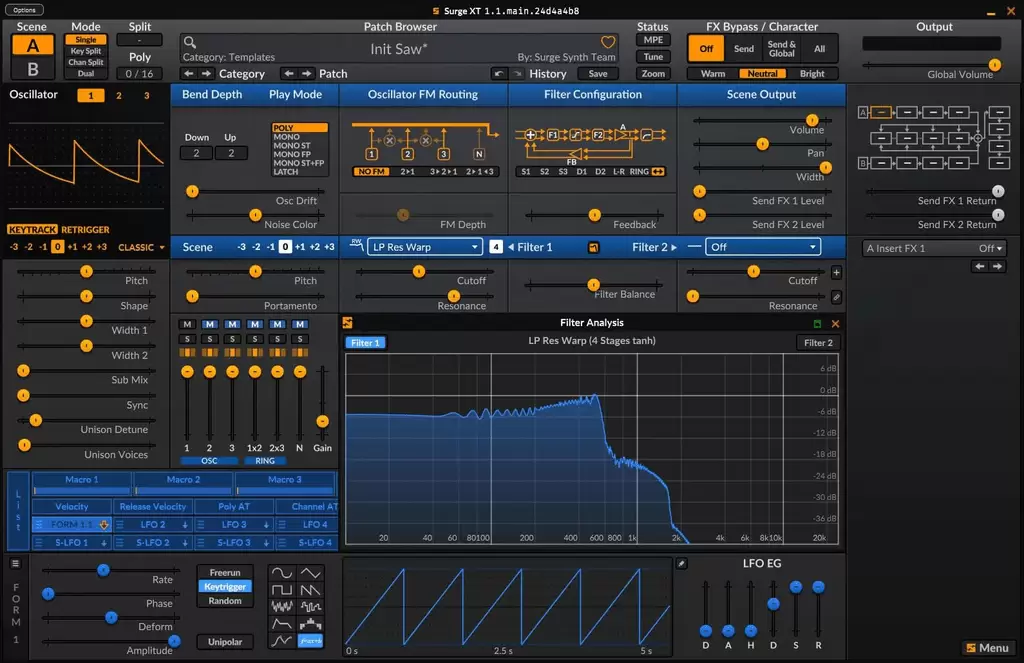Open LFO editor pencil icon
This screenshot has height=663, width=1024.
point(681,563)
